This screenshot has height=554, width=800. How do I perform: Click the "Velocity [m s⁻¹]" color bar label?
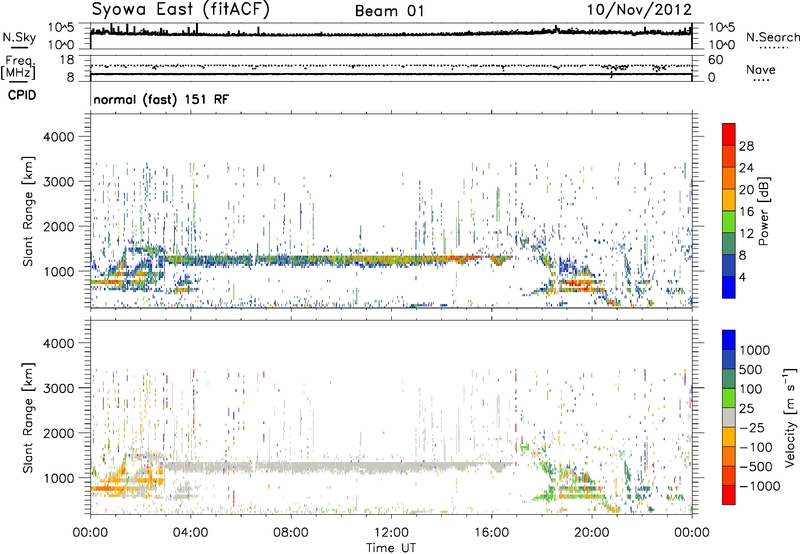pos(790,417)
